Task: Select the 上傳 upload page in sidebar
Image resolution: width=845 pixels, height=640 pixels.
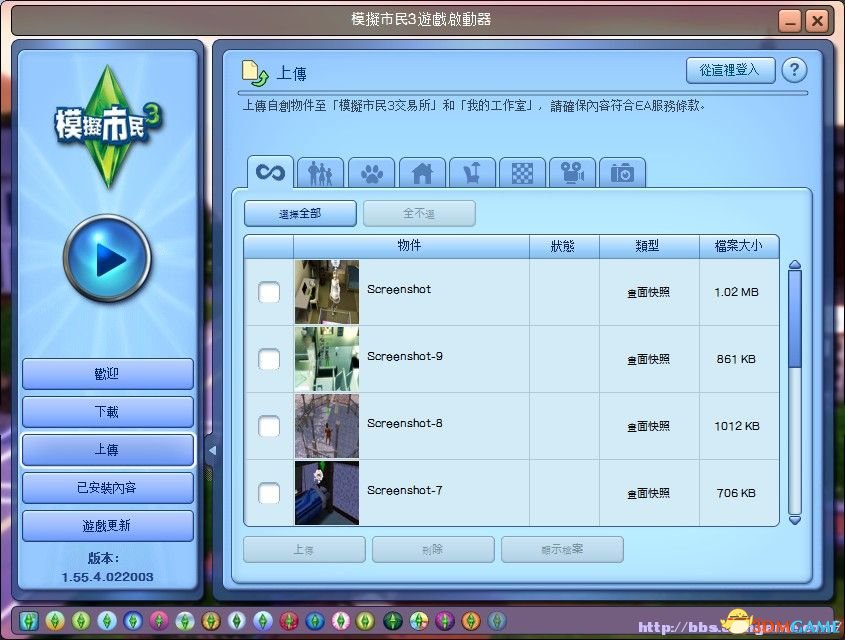Action: click(107, 450)
